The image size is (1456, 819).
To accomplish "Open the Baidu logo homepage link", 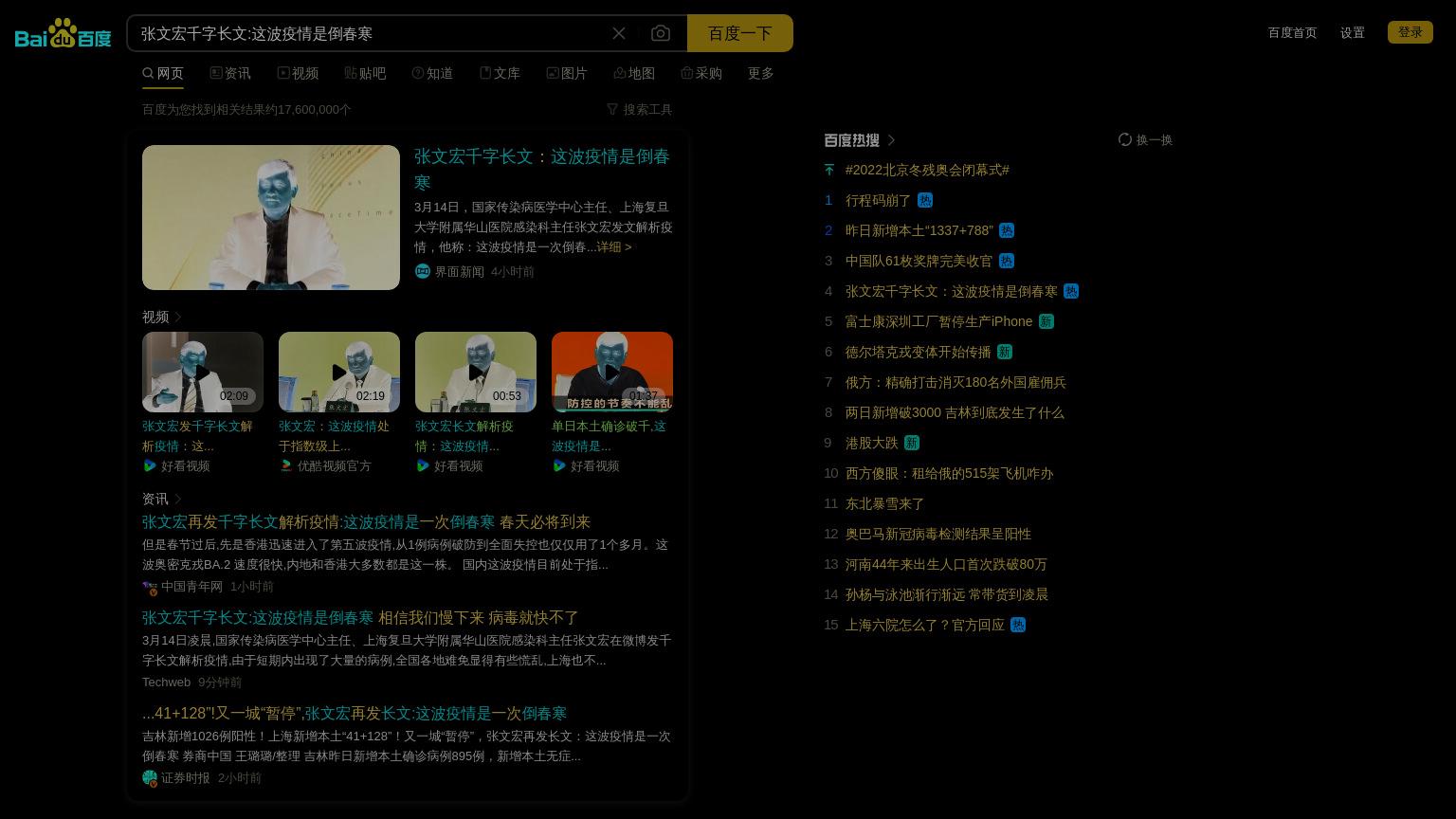I will coord(64,33).
